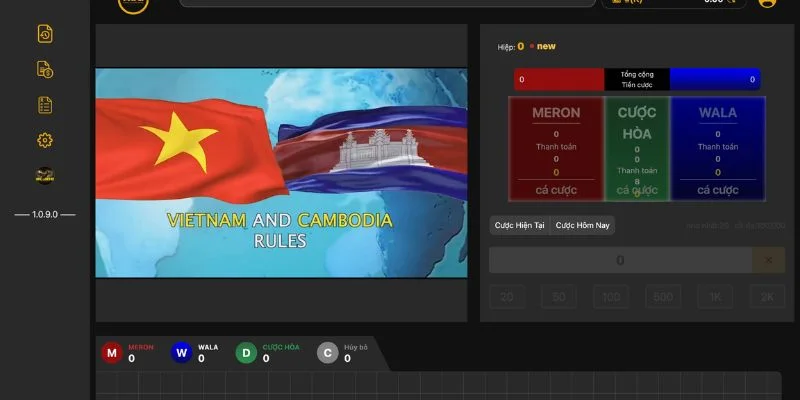This screenshot has width=800, height=400.
Task: Open the checklist report icon in sidebar
Action: pyautogui.click(x=45, y=105)
